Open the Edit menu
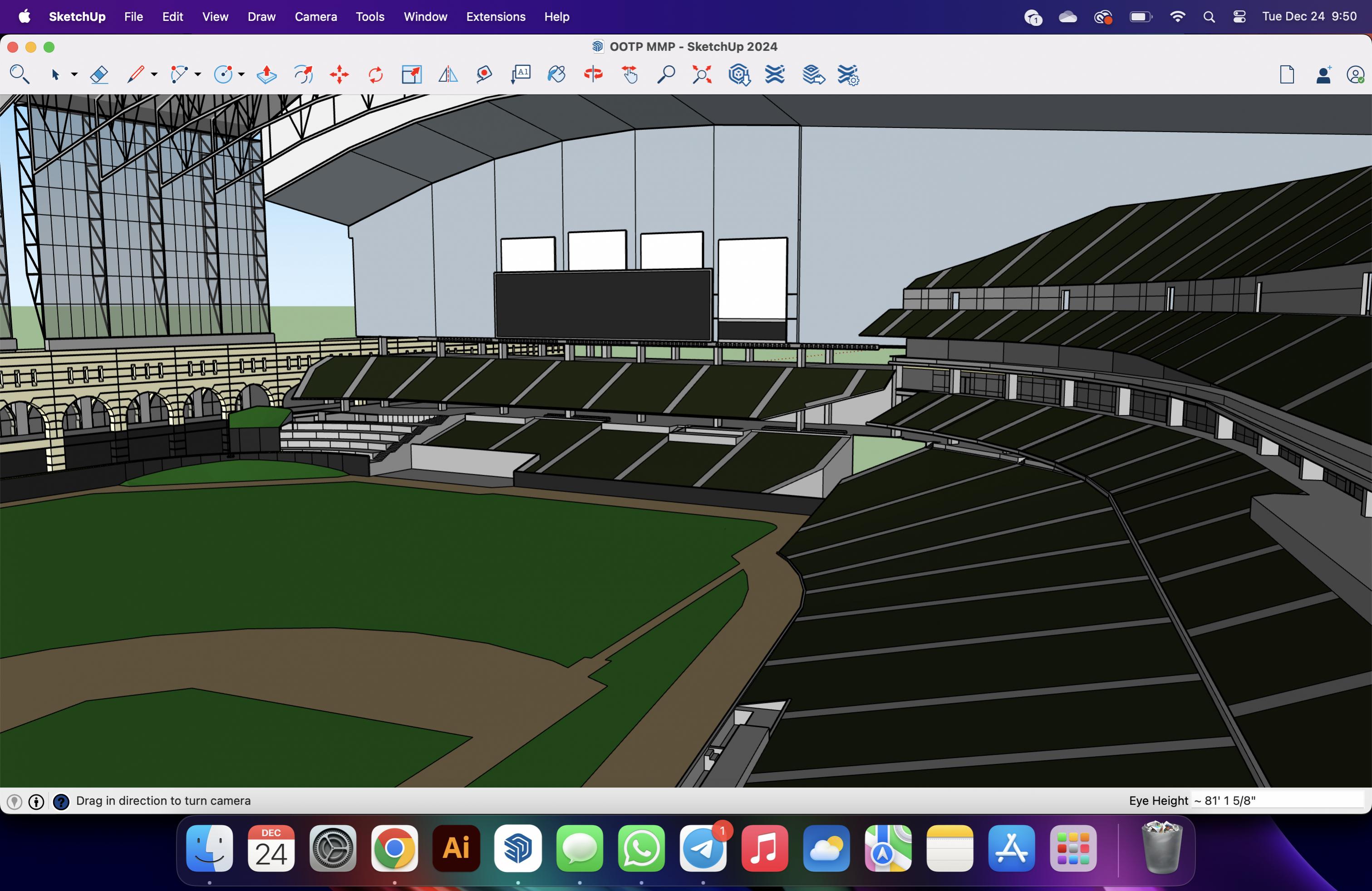Screen dimensions: 1372x891 [x=172, y=17]
